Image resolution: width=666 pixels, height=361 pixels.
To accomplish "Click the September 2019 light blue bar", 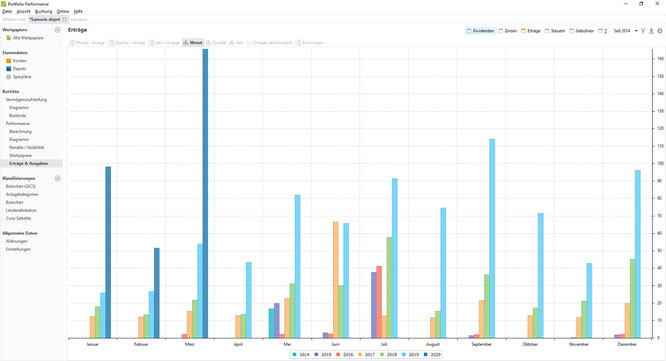I will coord(492,239).
